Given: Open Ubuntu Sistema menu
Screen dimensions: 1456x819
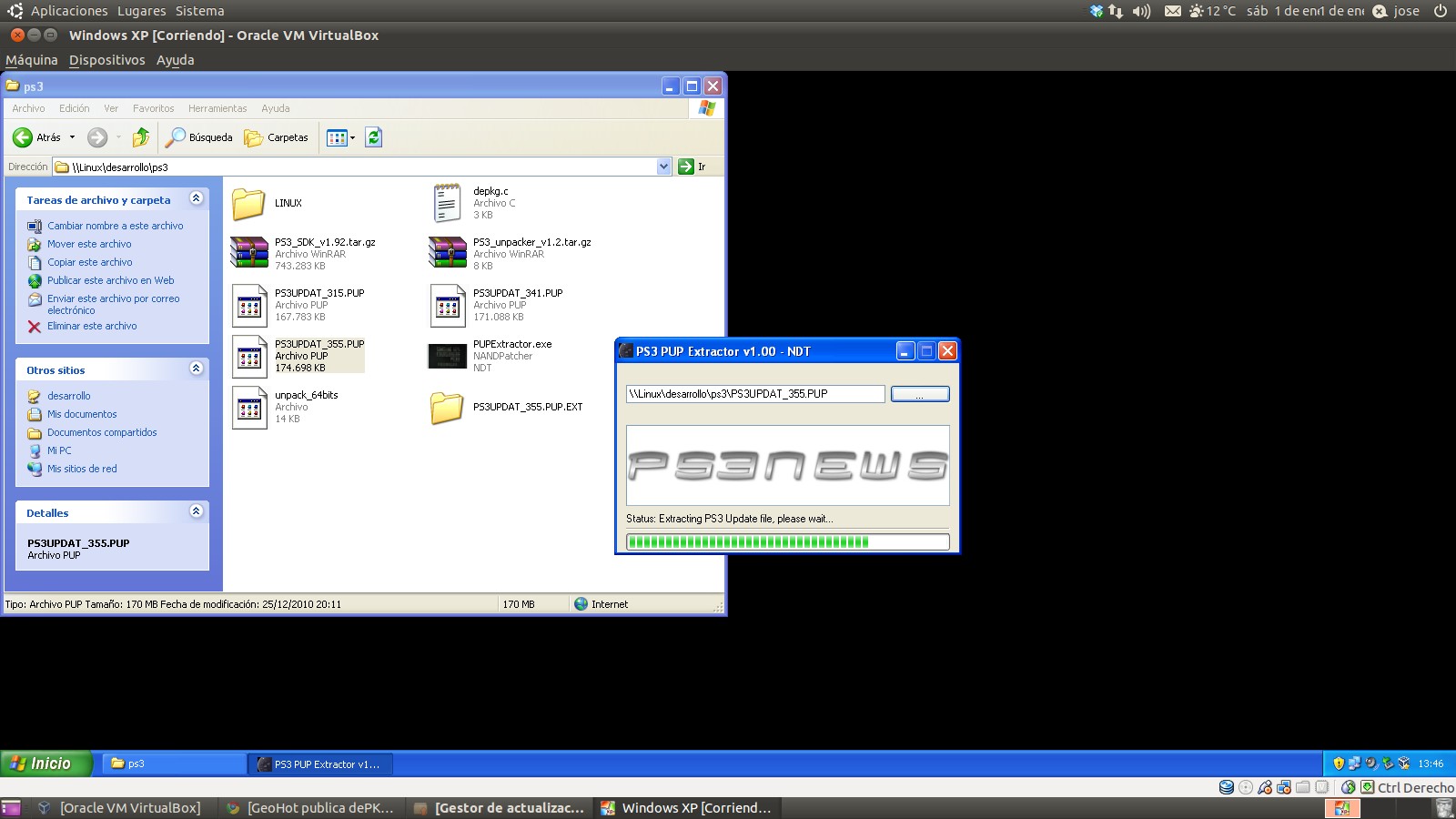Looking at the screenshot, I should point(199,11).
